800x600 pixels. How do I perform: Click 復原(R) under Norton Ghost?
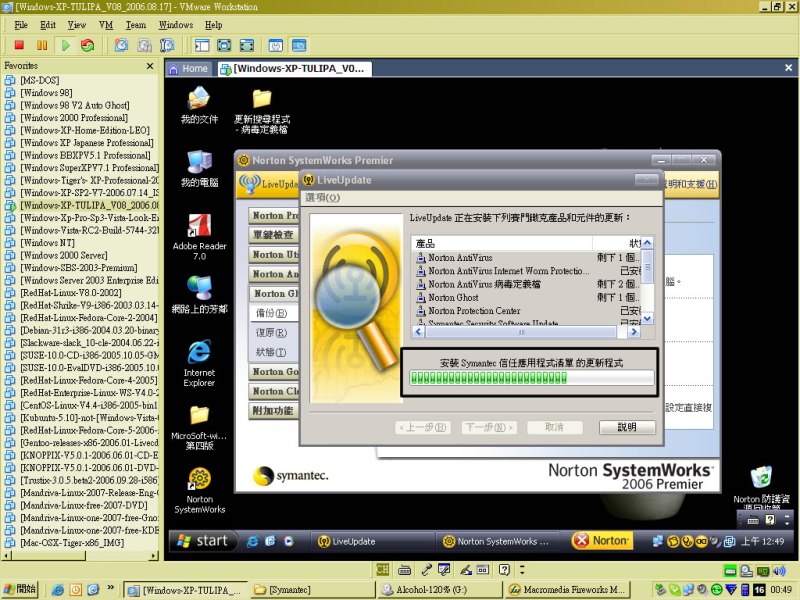[x=271, y=333]
